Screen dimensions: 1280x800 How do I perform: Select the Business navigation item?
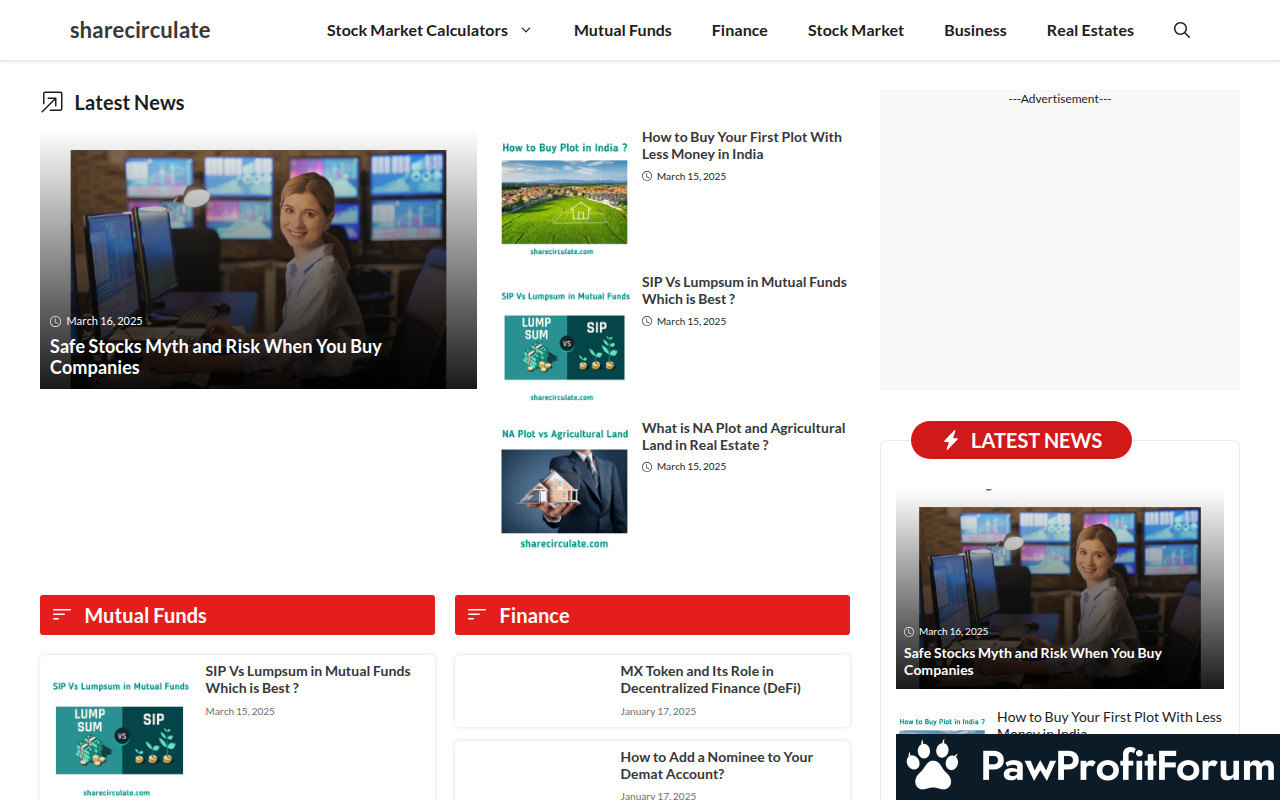tap(975, 30)
